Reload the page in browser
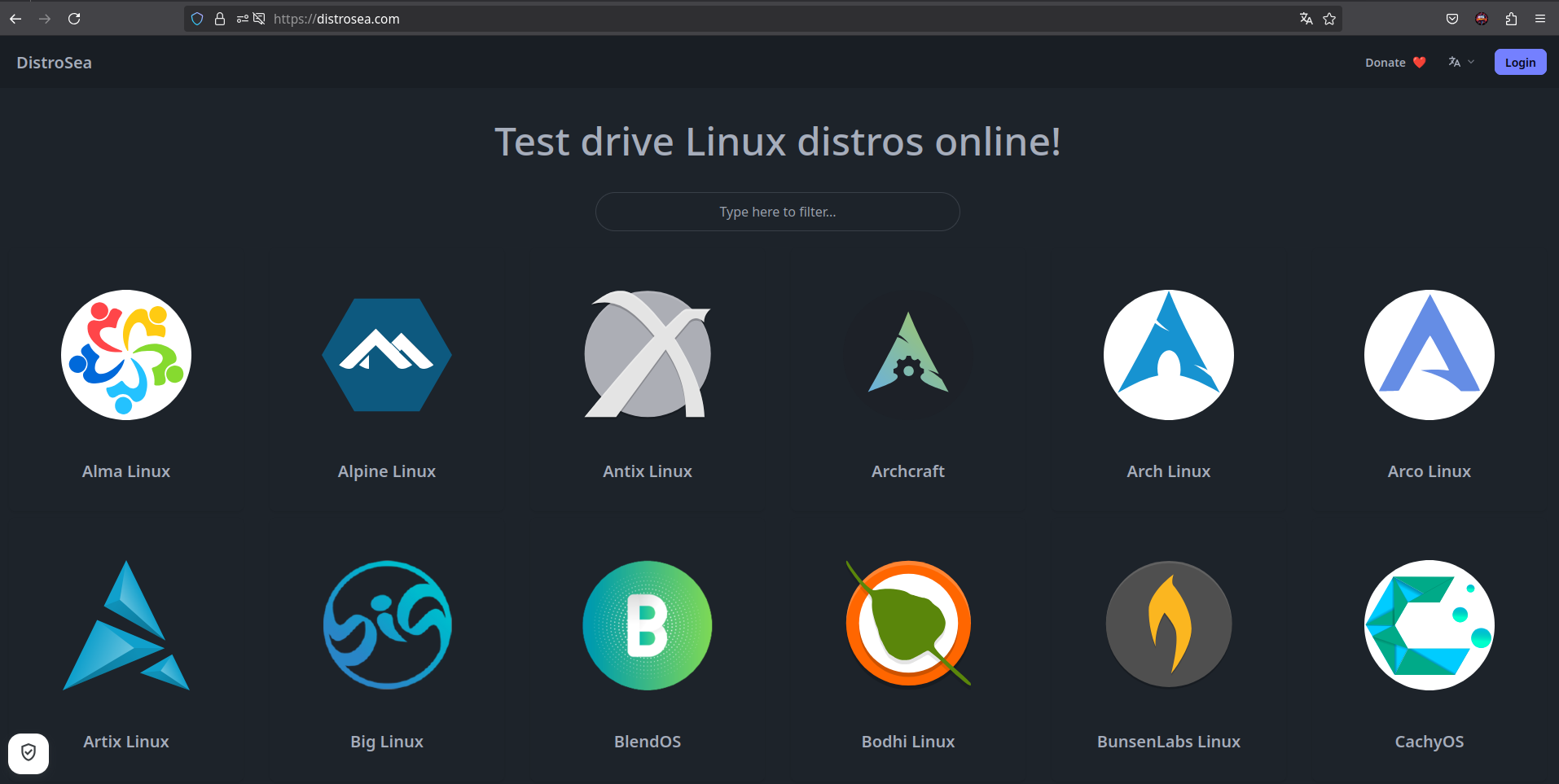Screen dimensions: 1559x784 pos(74,19)
